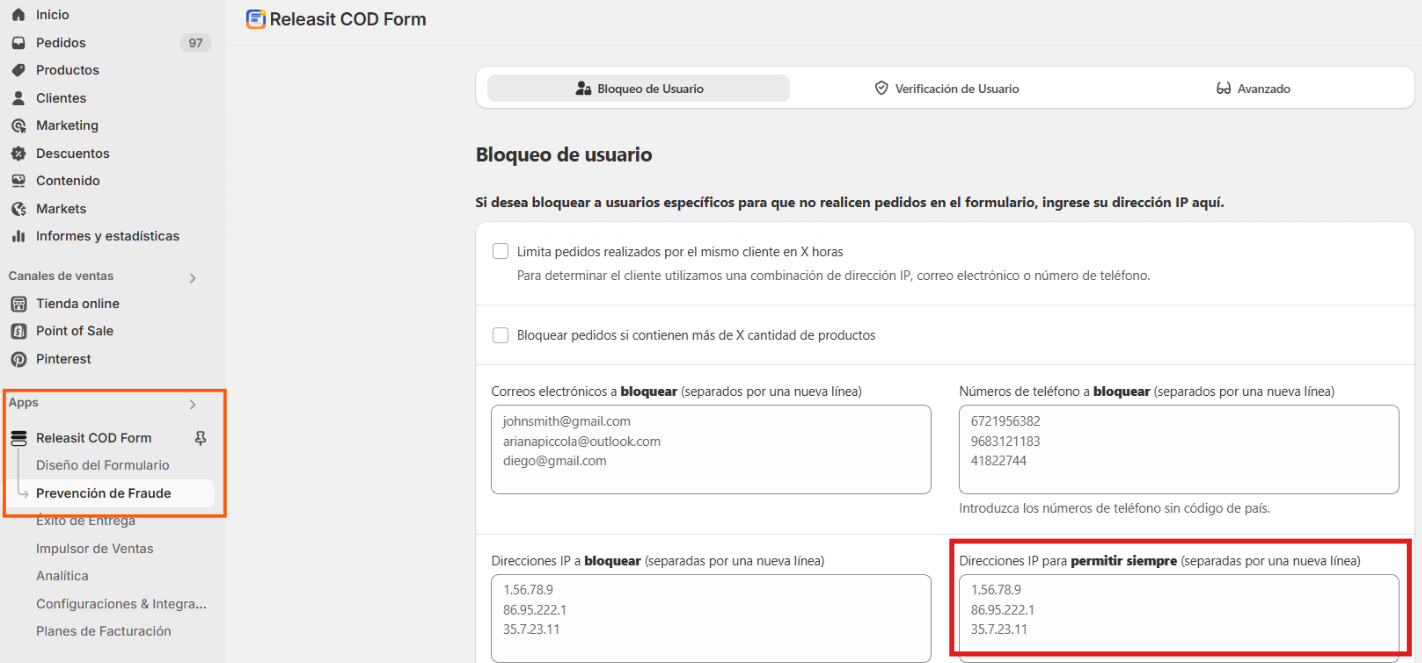
Task: Open Planes de Facturación submenu
Action: click(104, 631)
